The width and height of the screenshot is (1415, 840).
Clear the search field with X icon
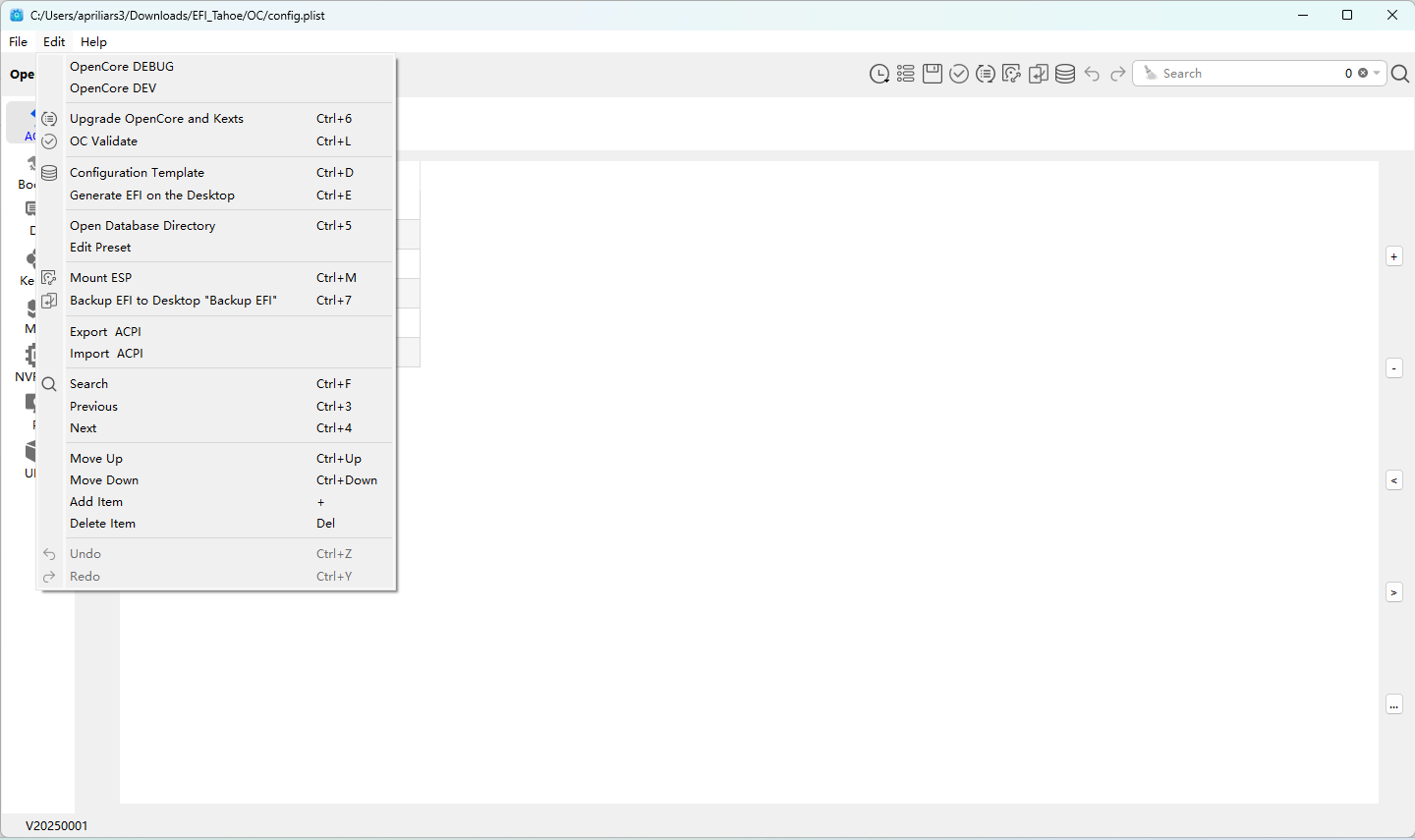(x=1363, y=74)
